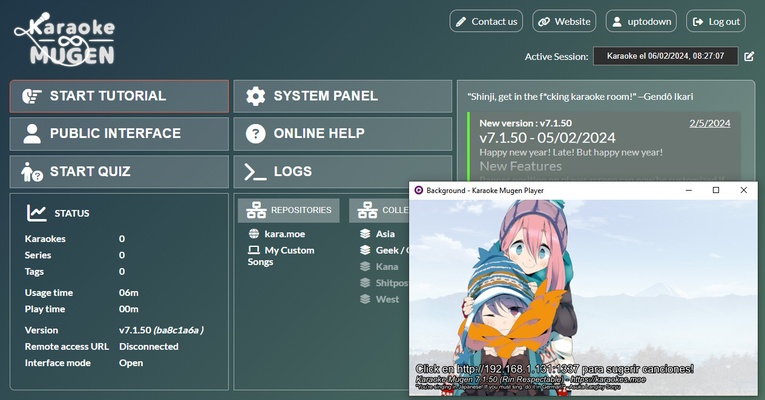The image size is (765, 400).
Task: Launch the Start Tutorial button
Action: pos(119,96)
